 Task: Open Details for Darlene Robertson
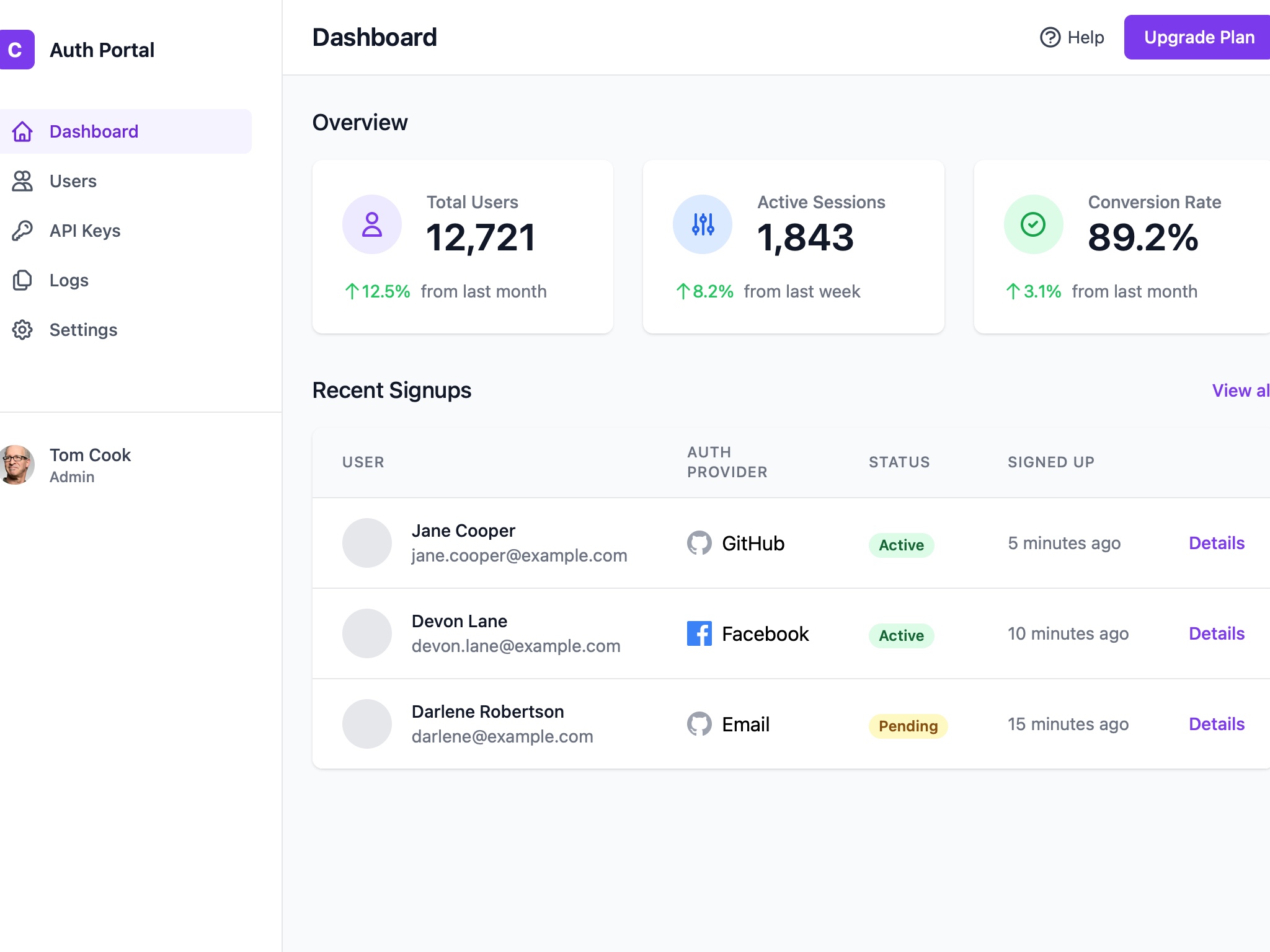(1216, 724)
